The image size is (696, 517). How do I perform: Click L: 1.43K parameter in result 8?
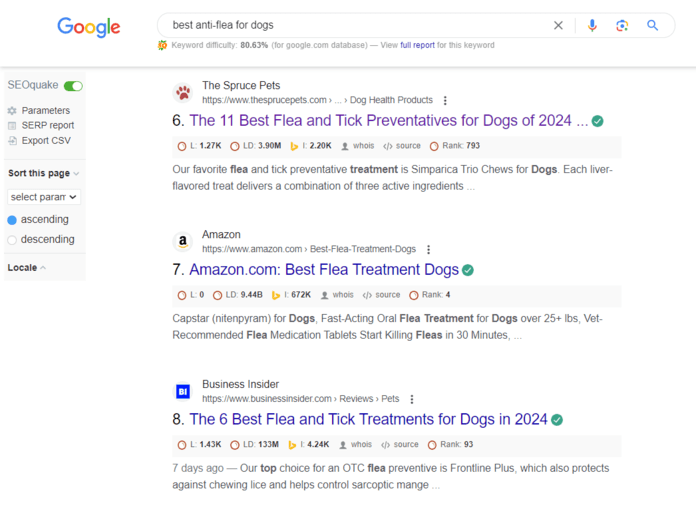(199, 445)
